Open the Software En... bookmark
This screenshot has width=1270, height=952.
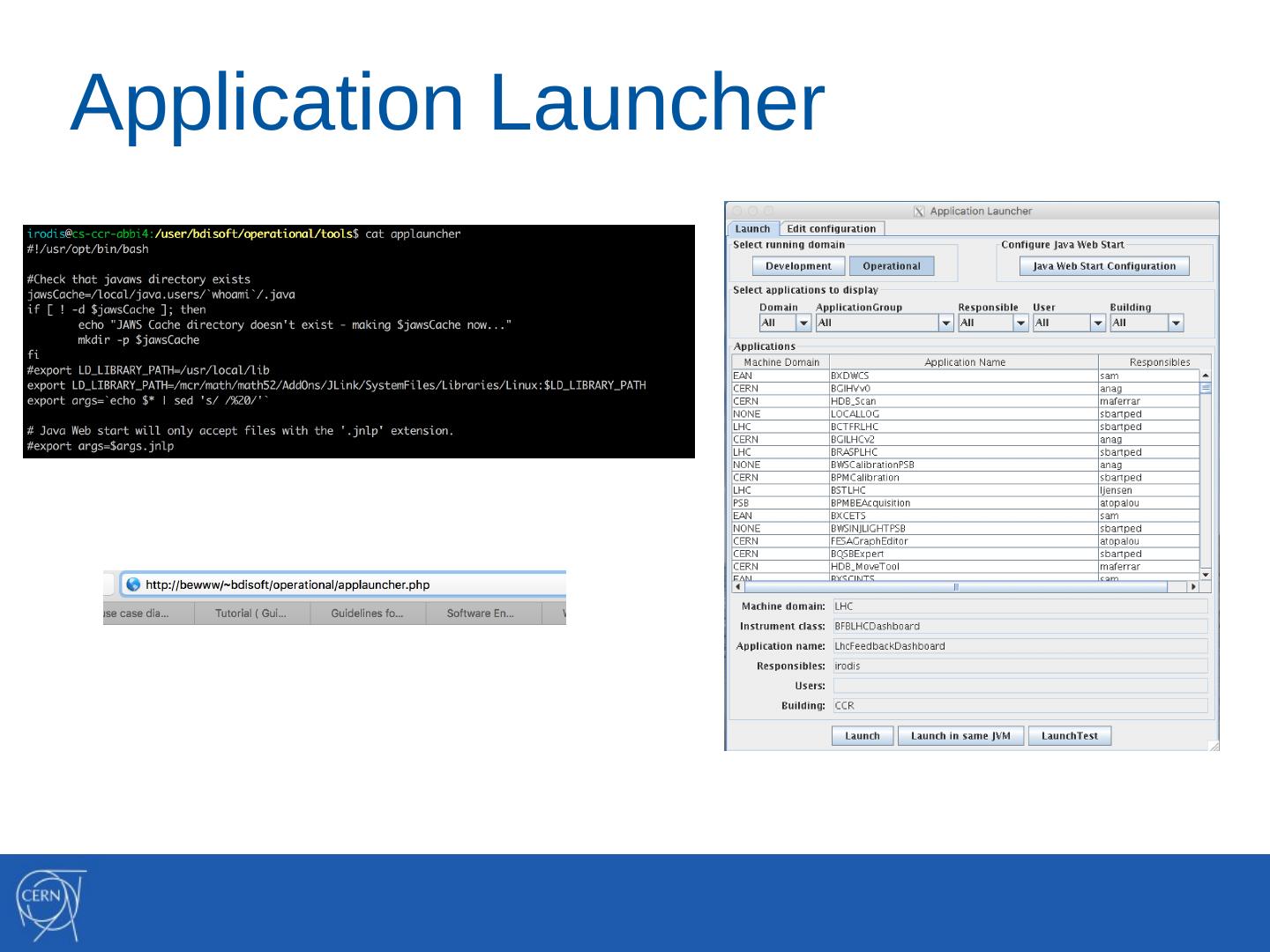tap(481, 614)
